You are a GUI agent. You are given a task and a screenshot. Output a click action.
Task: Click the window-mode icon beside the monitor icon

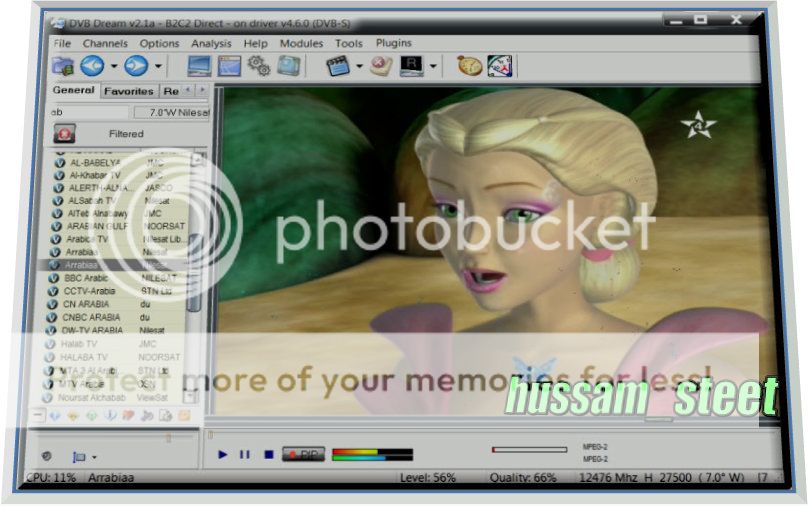tap(229, 66)
